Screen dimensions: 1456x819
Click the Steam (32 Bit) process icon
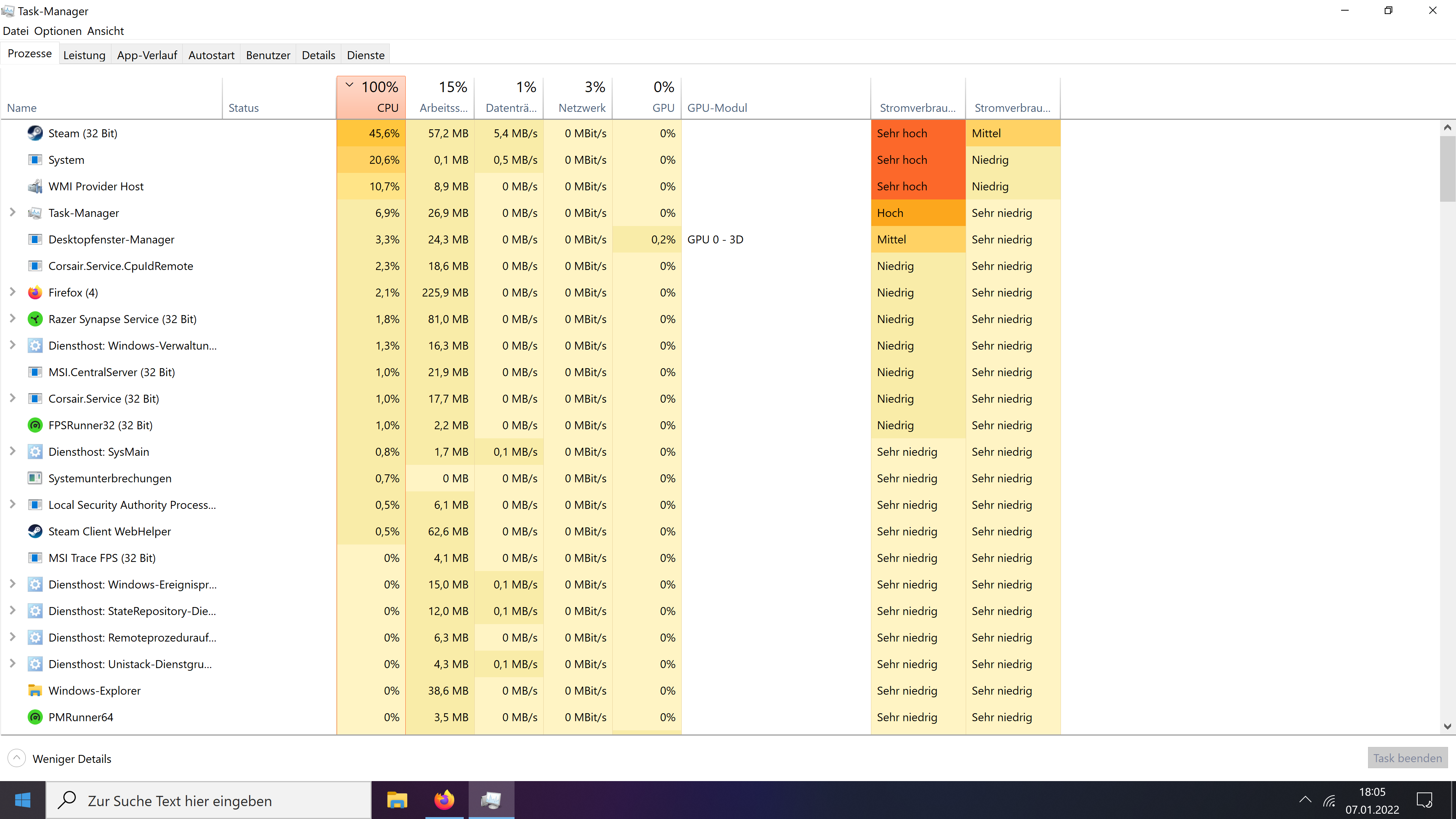pos(35,133)
